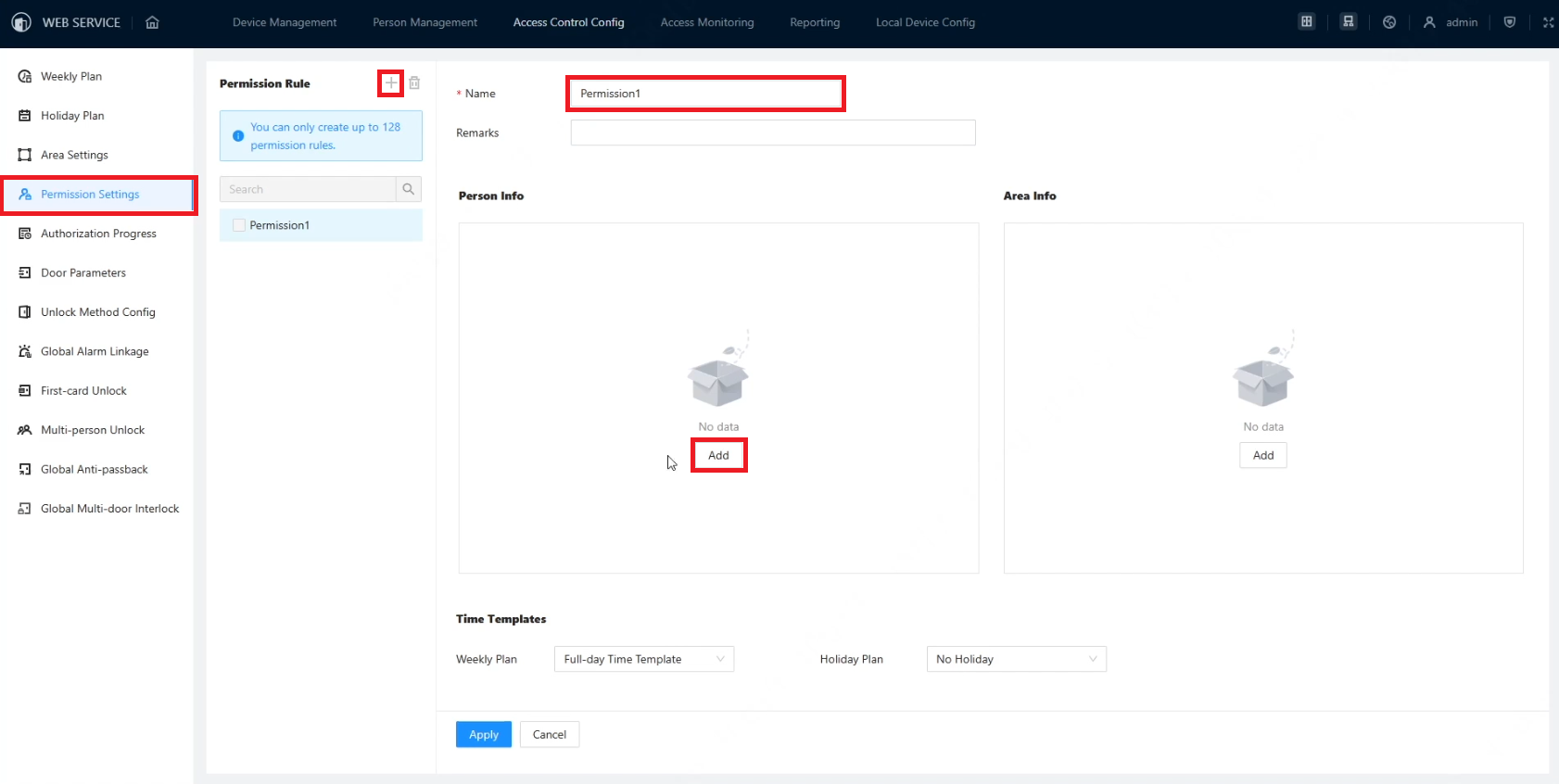Toggle full screen with the expand icon
Image resolution: width=1559 pixels, height=784 pixels.
(1548, 22)
